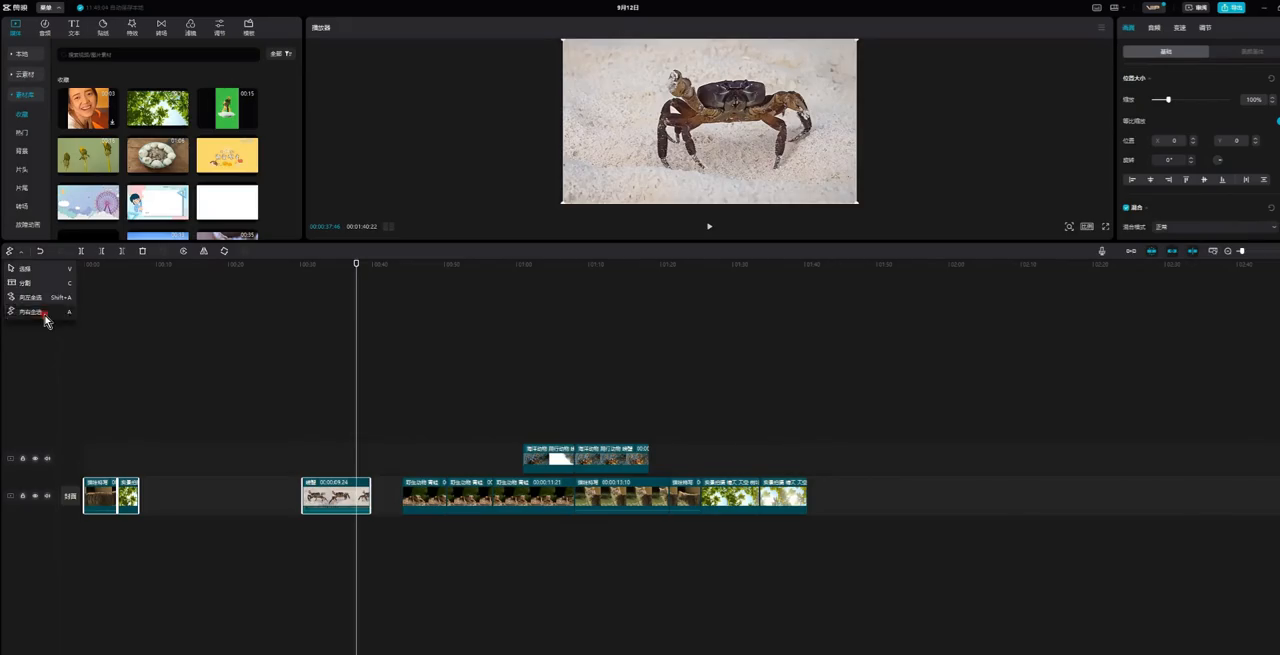Click the 封面 (Cover) button on the main track

(70, 496)
